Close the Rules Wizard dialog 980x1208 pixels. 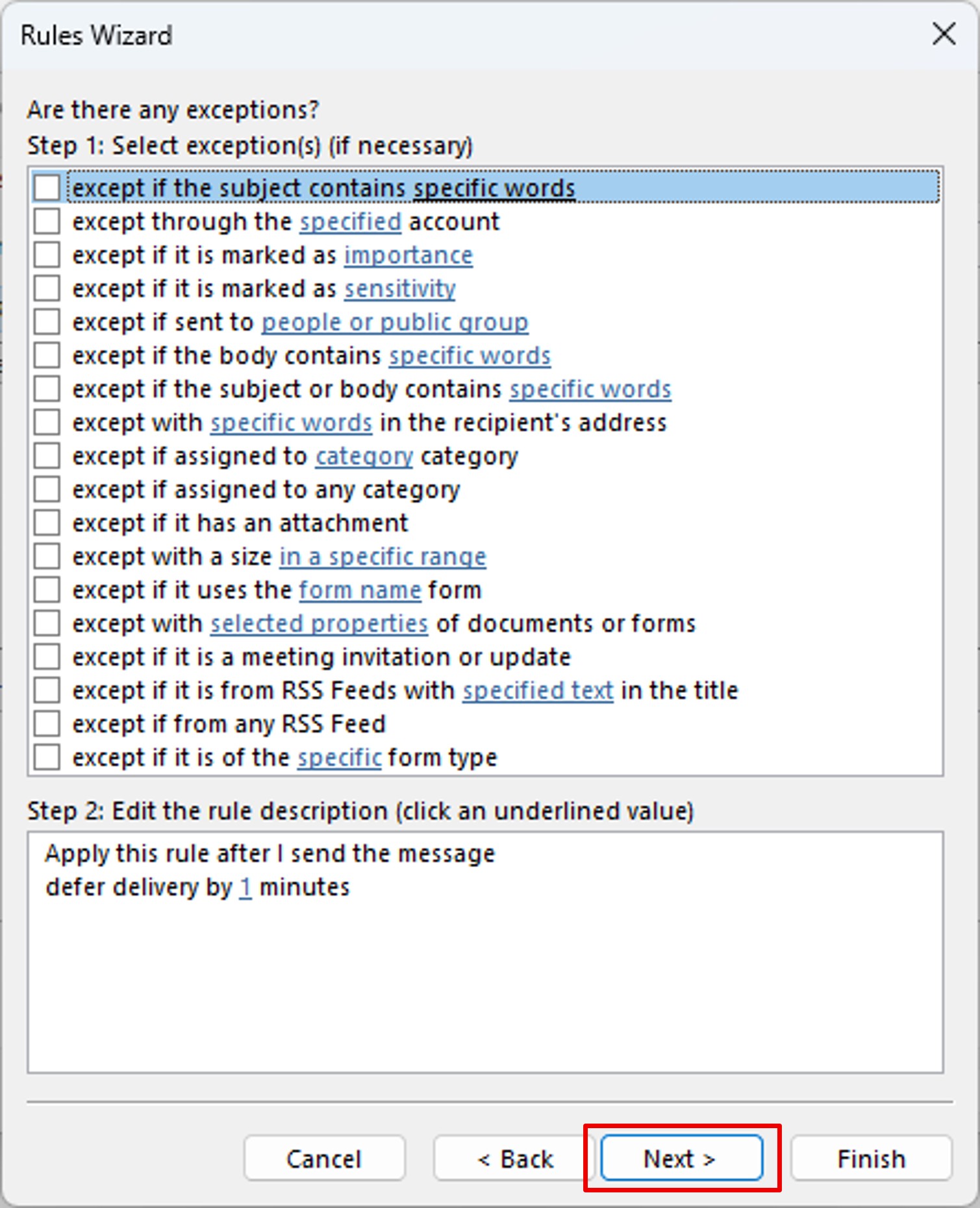point(943,34)
